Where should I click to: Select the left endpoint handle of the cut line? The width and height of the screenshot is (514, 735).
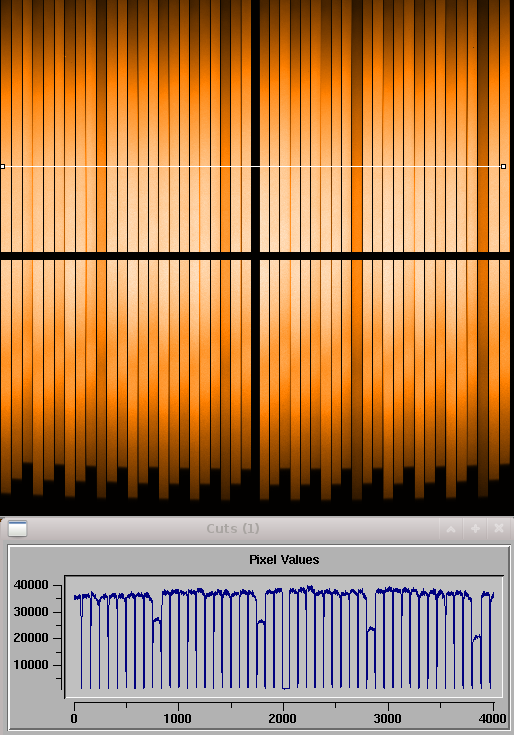point(2,166)
